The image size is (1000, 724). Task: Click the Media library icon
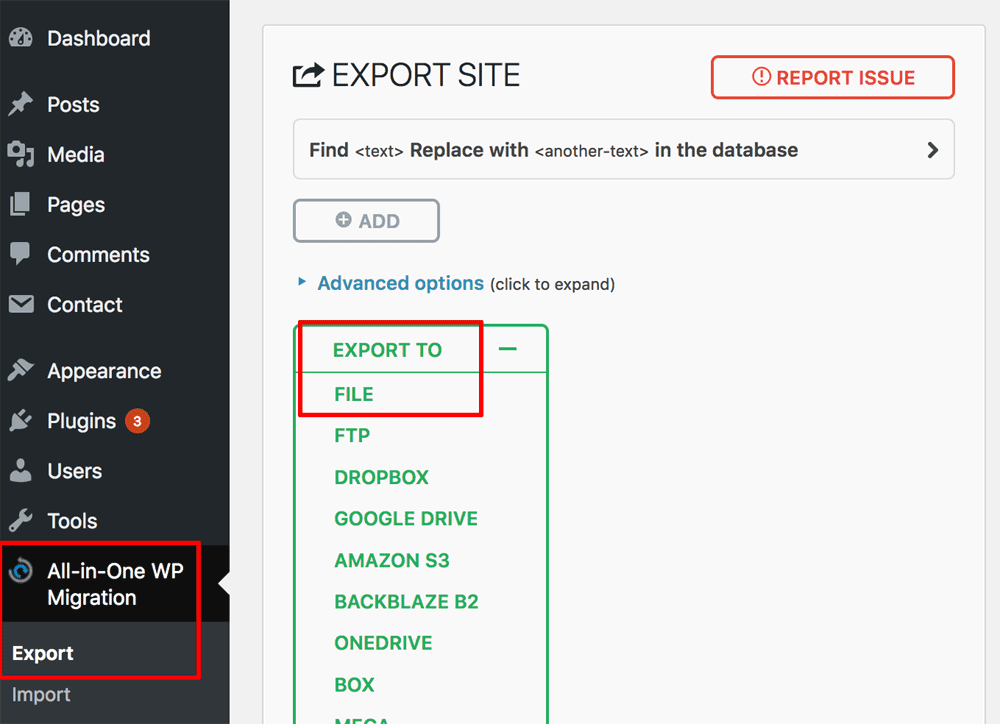click(x=20, y=154)
